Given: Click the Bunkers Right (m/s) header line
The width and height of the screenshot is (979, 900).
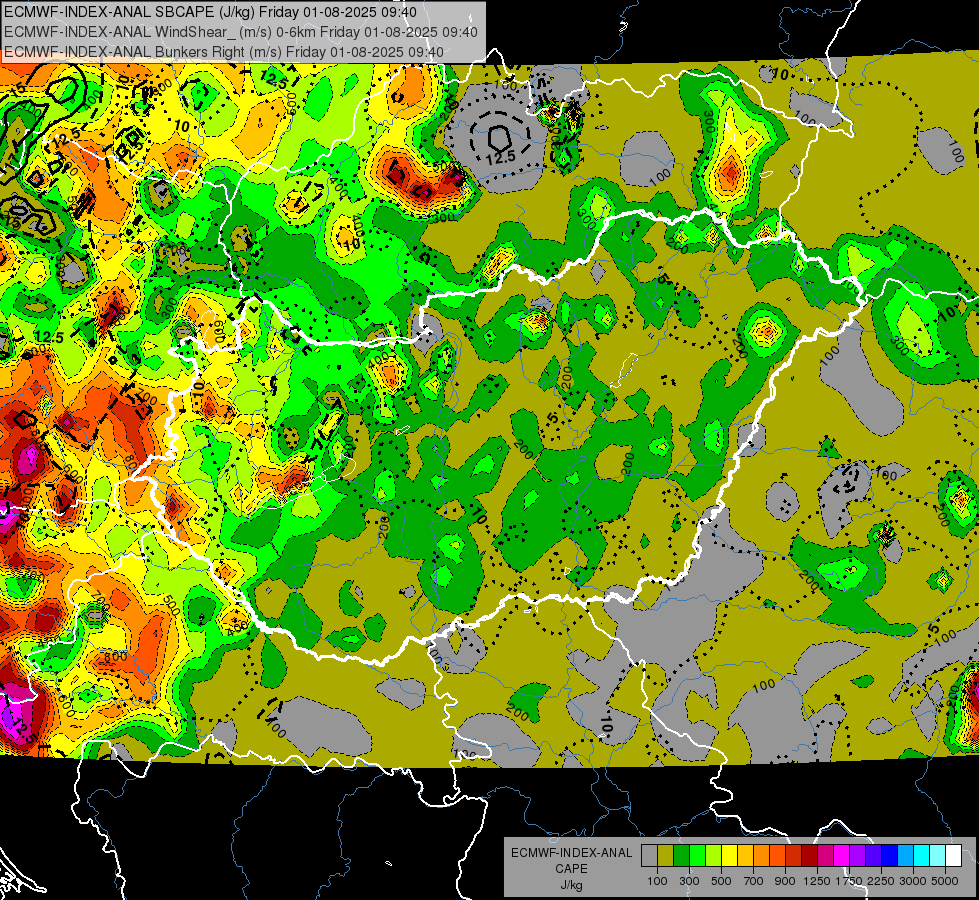Looking at the screenshot, I should tap(224, 52).
